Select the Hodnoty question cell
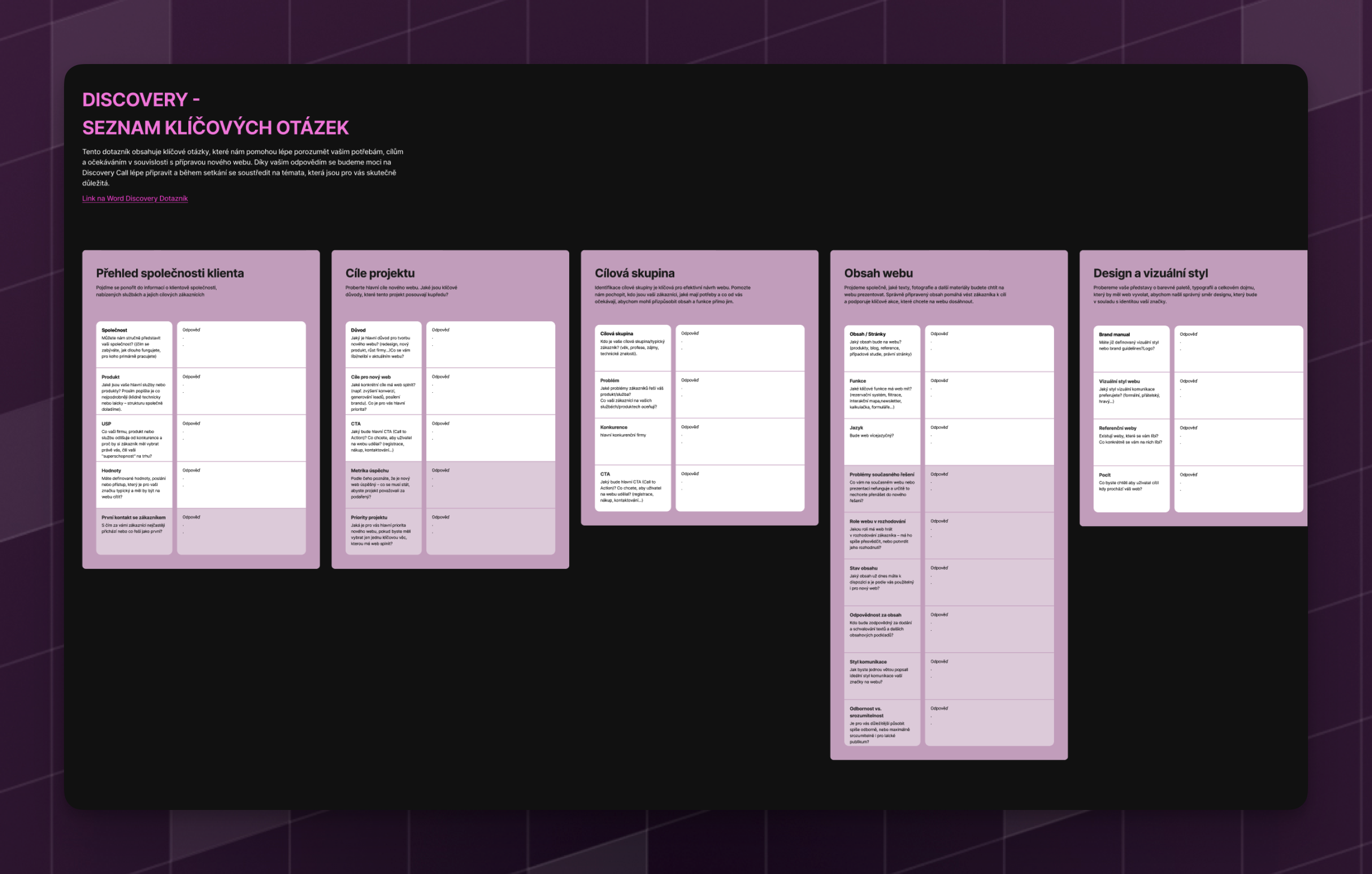 (134, 485)
